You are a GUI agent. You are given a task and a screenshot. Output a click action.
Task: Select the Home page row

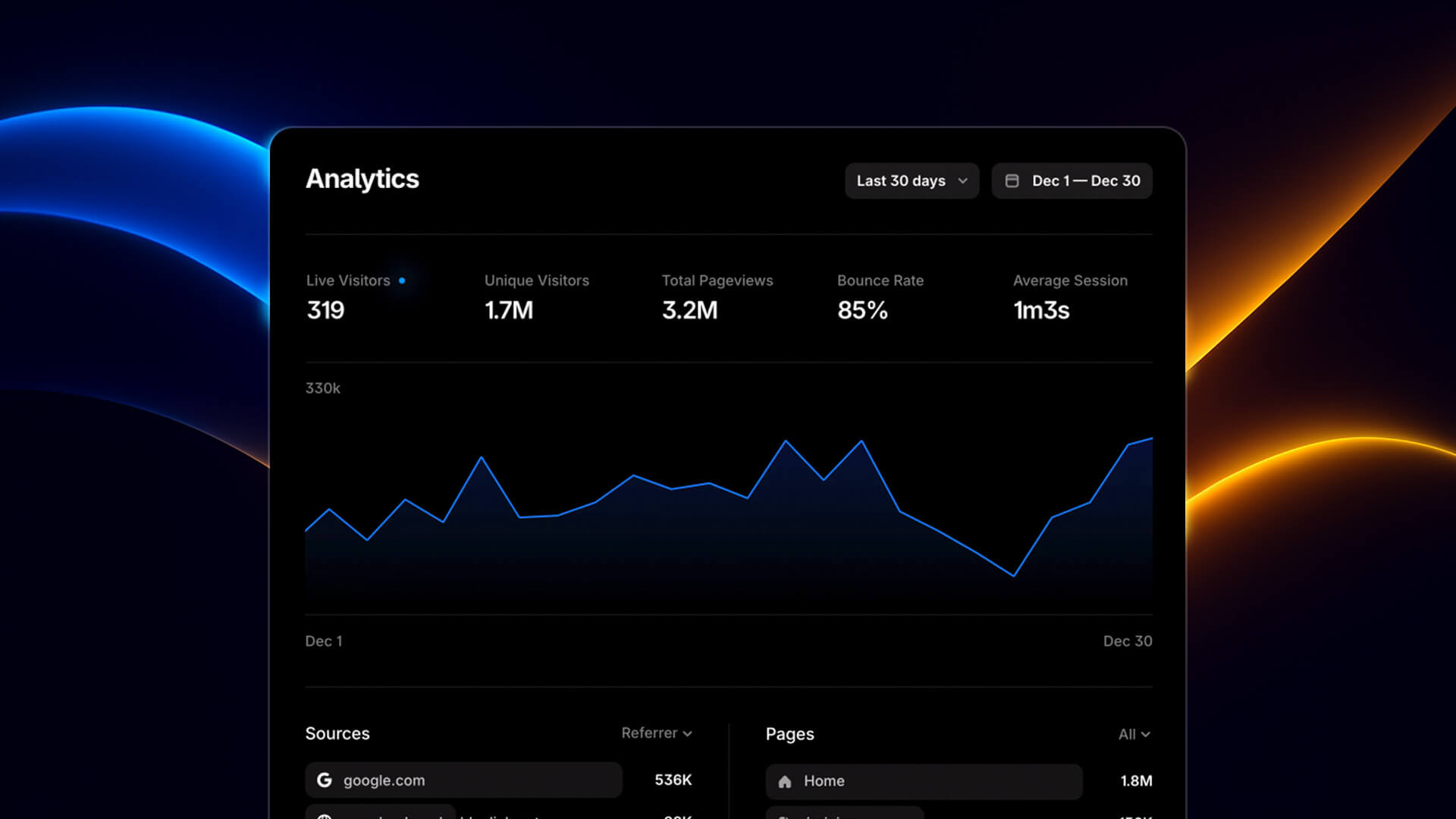coord(924,781)
